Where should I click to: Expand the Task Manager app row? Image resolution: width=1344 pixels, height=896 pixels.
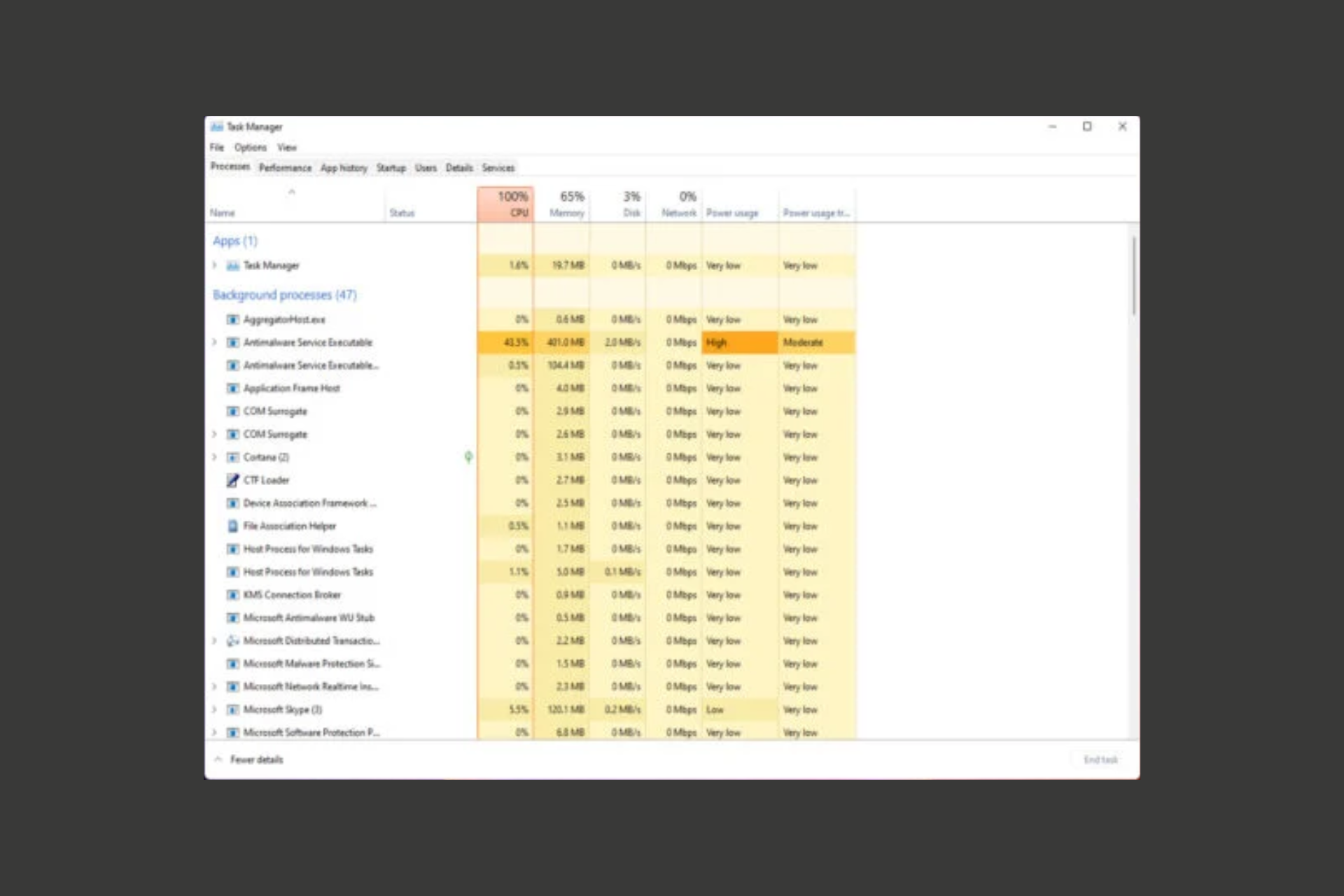coord(215,265)
